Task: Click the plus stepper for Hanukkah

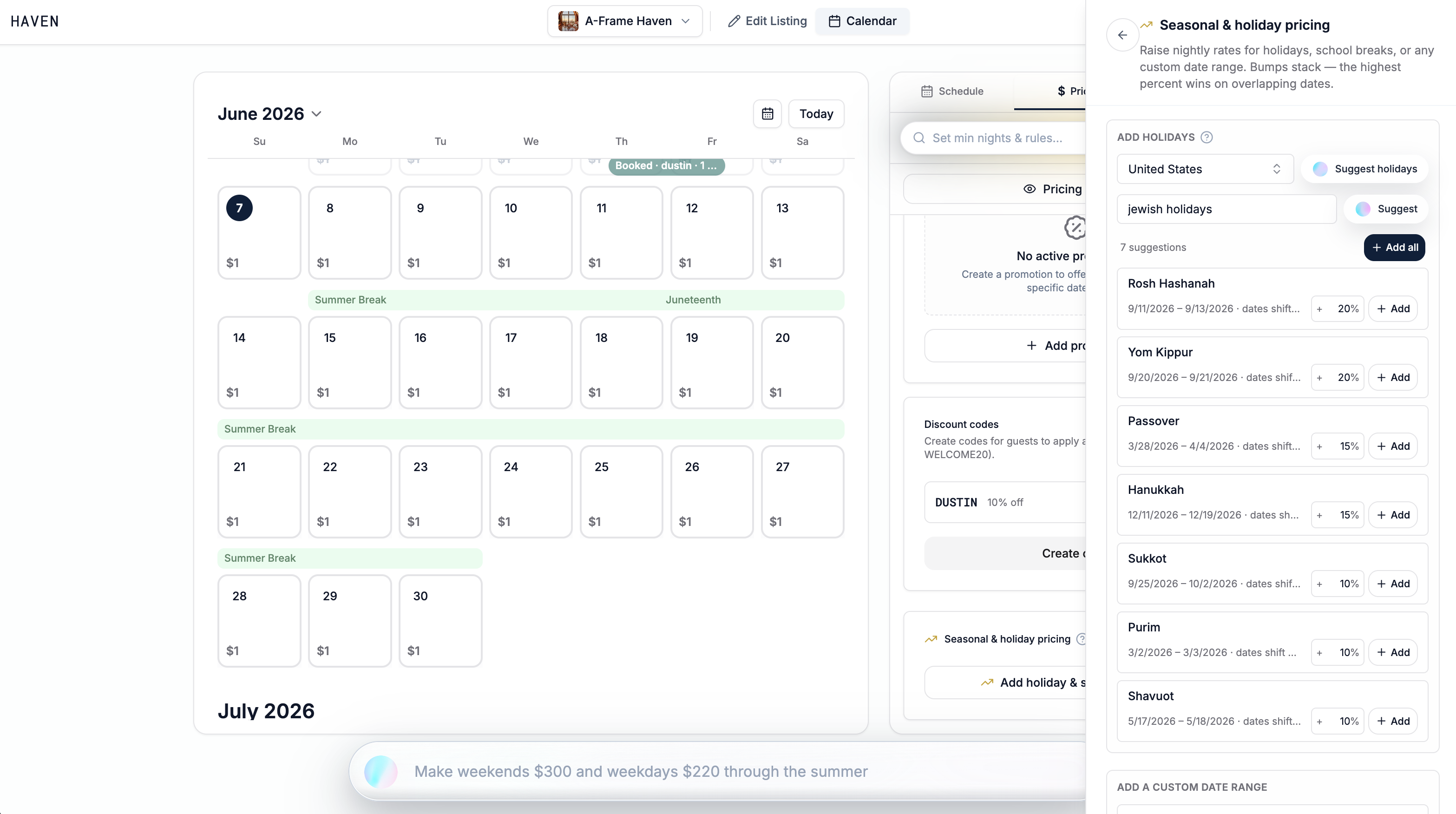Action: click(x=1319, y=516)
